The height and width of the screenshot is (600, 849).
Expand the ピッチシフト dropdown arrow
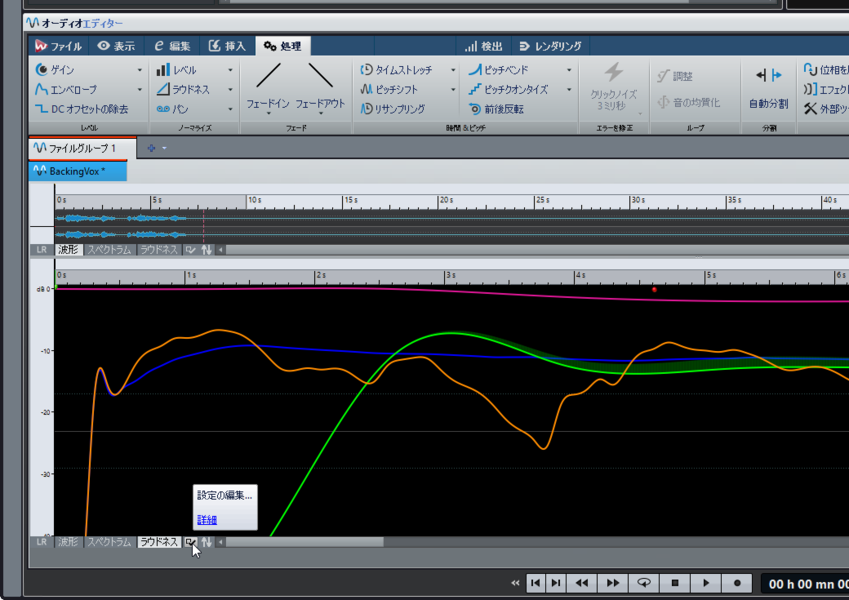[453, 89]
